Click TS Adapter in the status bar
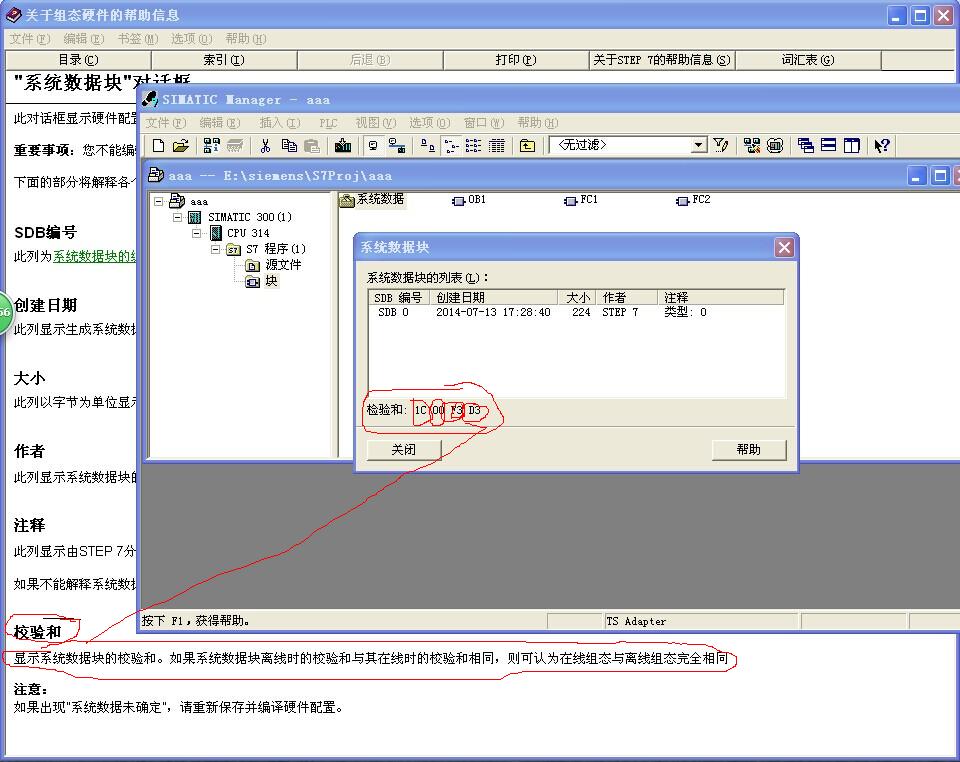This screenshot has width=960, height=762. [636, 621]
